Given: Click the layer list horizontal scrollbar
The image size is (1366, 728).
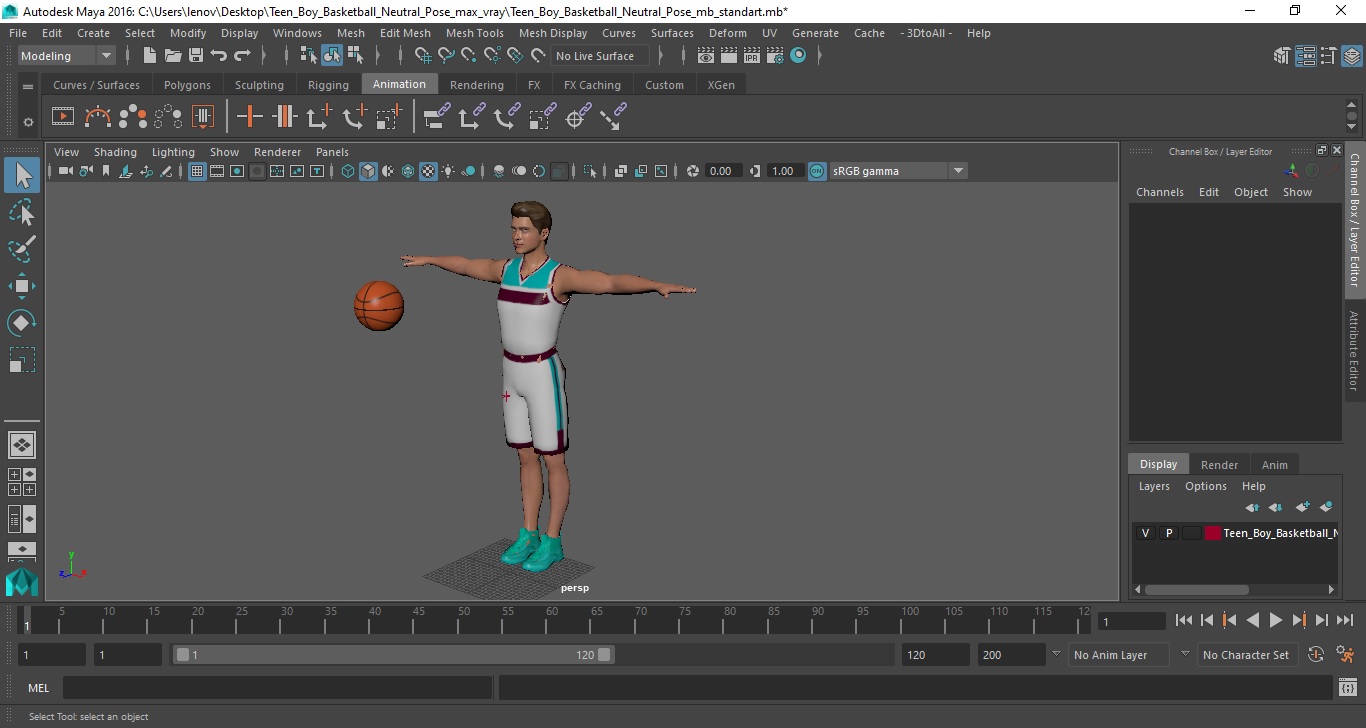Looking at the screenshot, I should point(1197,590).
